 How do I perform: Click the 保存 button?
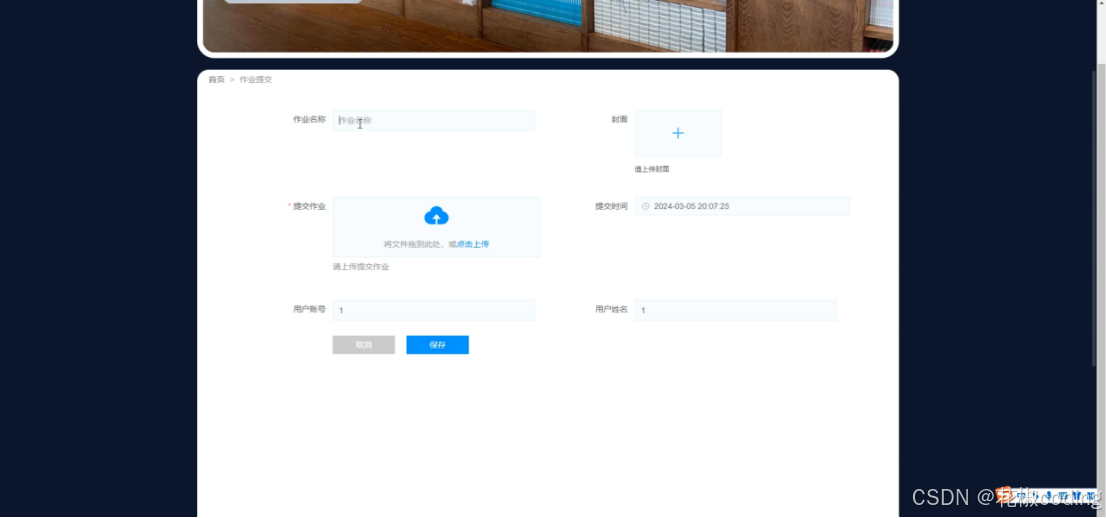click(437, 345)
